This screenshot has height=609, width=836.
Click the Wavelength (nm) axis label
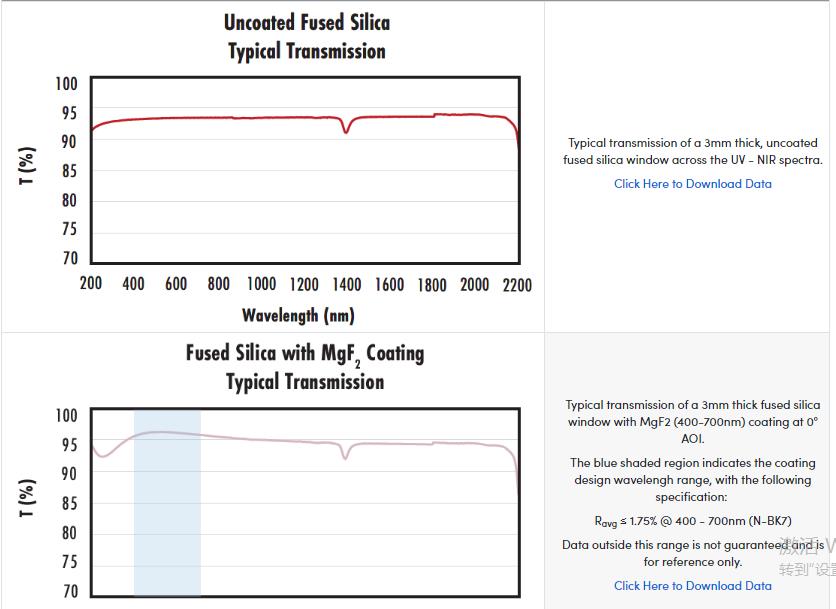point(298,316)
